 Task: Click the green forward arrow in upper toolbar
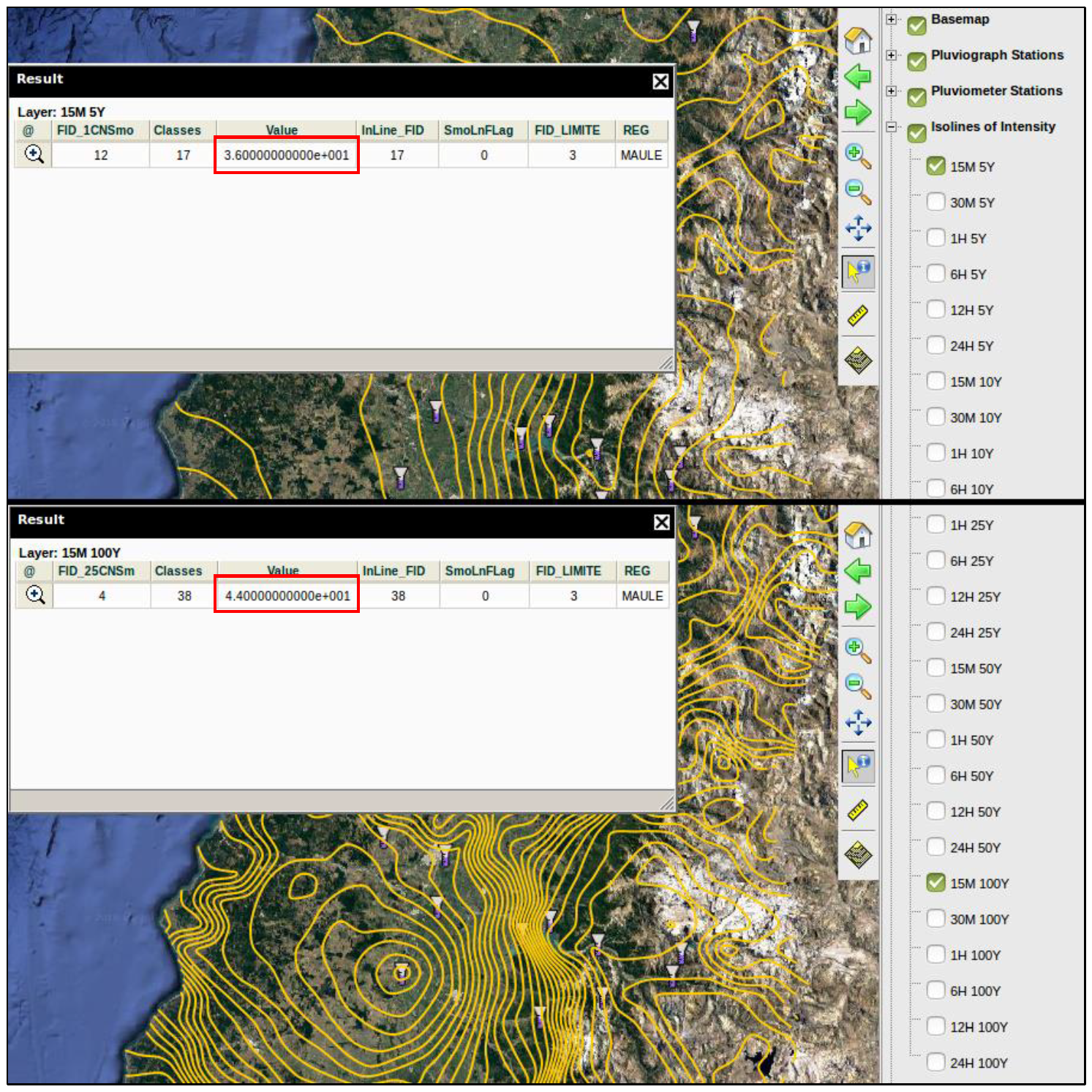click(858, 113)
